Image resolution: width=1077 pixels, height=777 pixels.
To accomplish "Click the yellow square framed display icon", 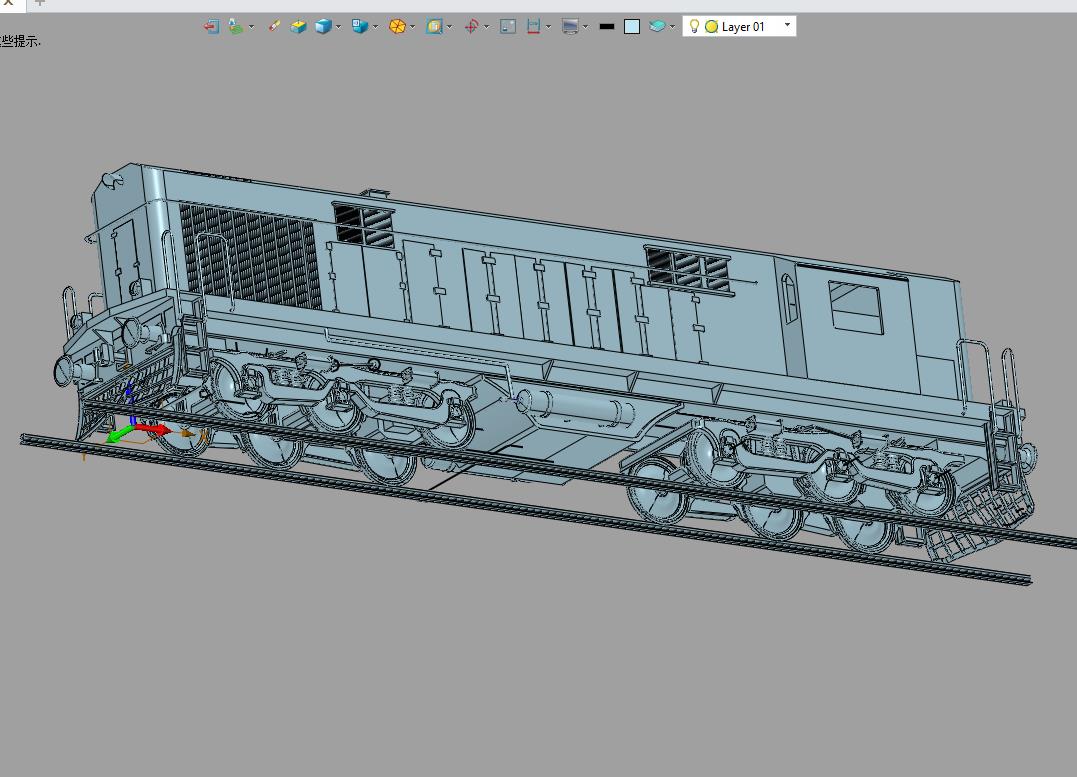I will (434, 27).
